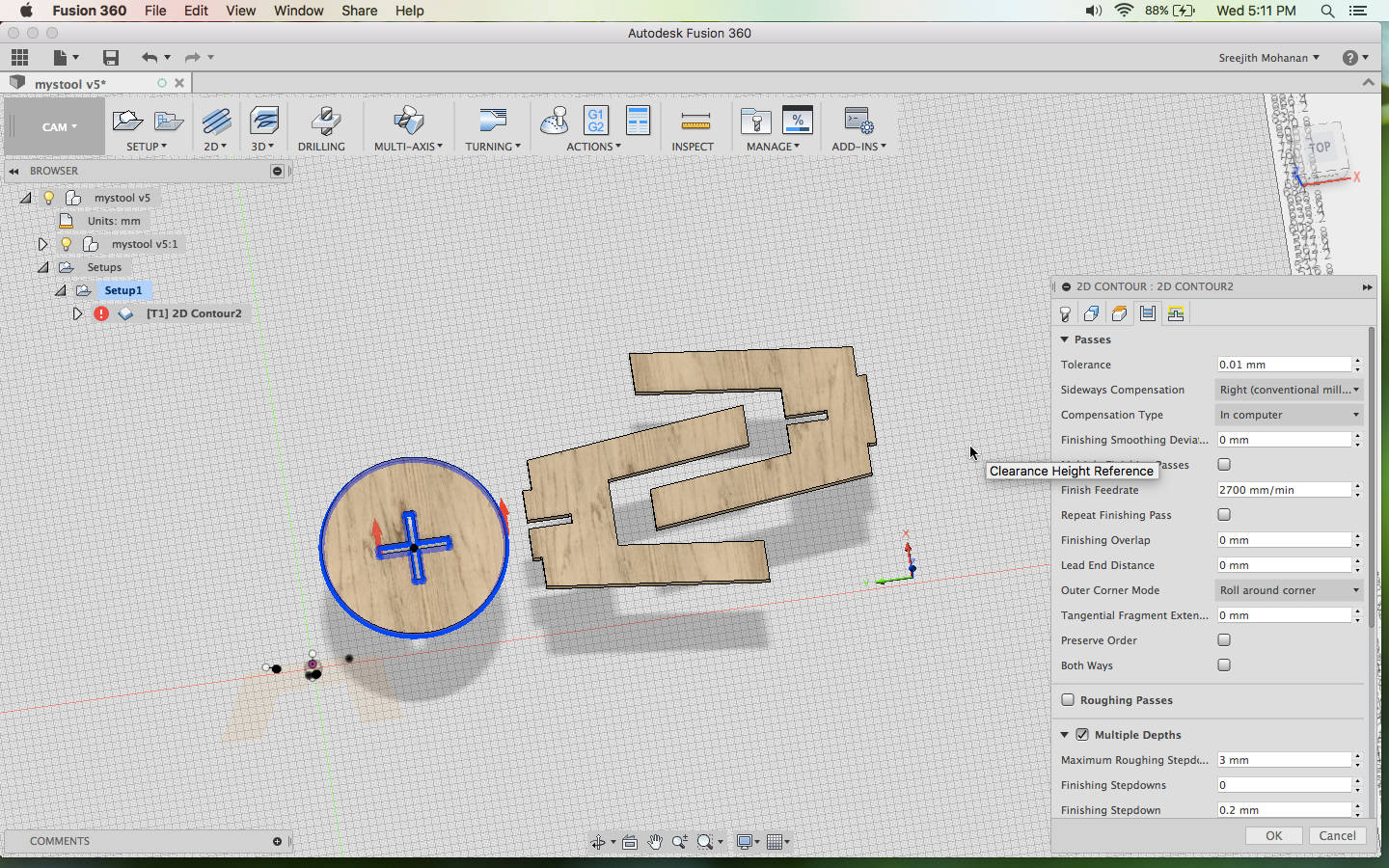
Task: Open the data panel grid icon
Action: 19,58
